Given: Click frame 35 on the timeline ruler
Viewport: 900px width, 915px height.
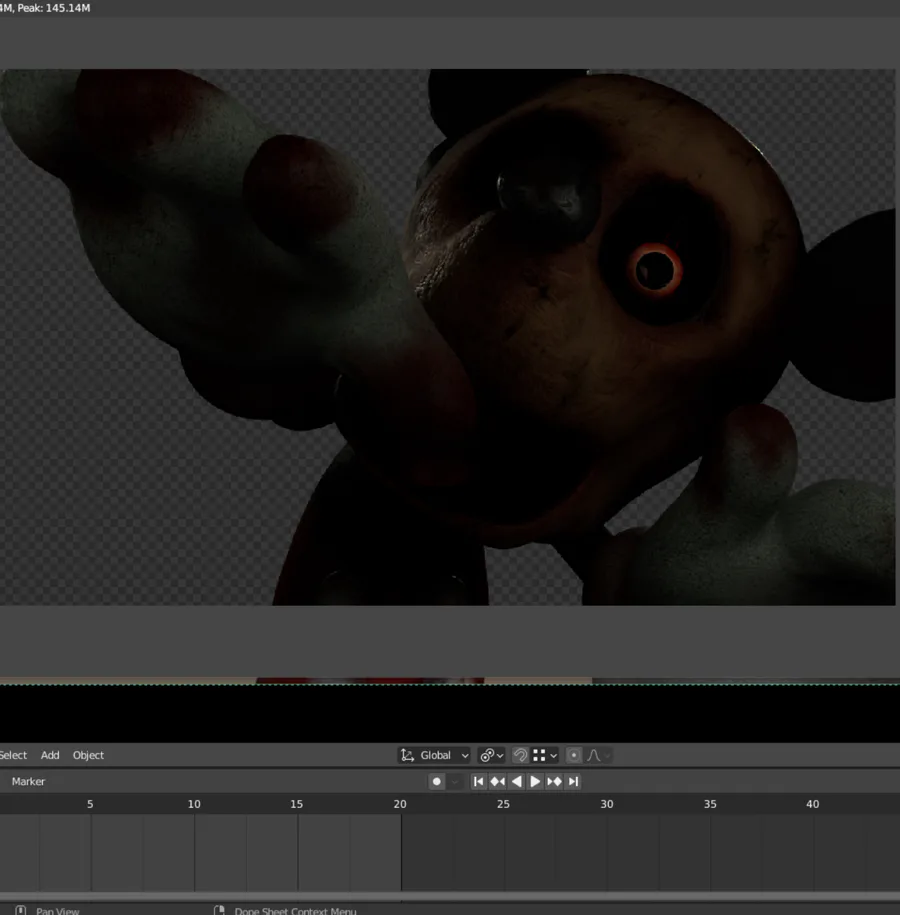Looking at the screenshot, I should tap(710, 804).
